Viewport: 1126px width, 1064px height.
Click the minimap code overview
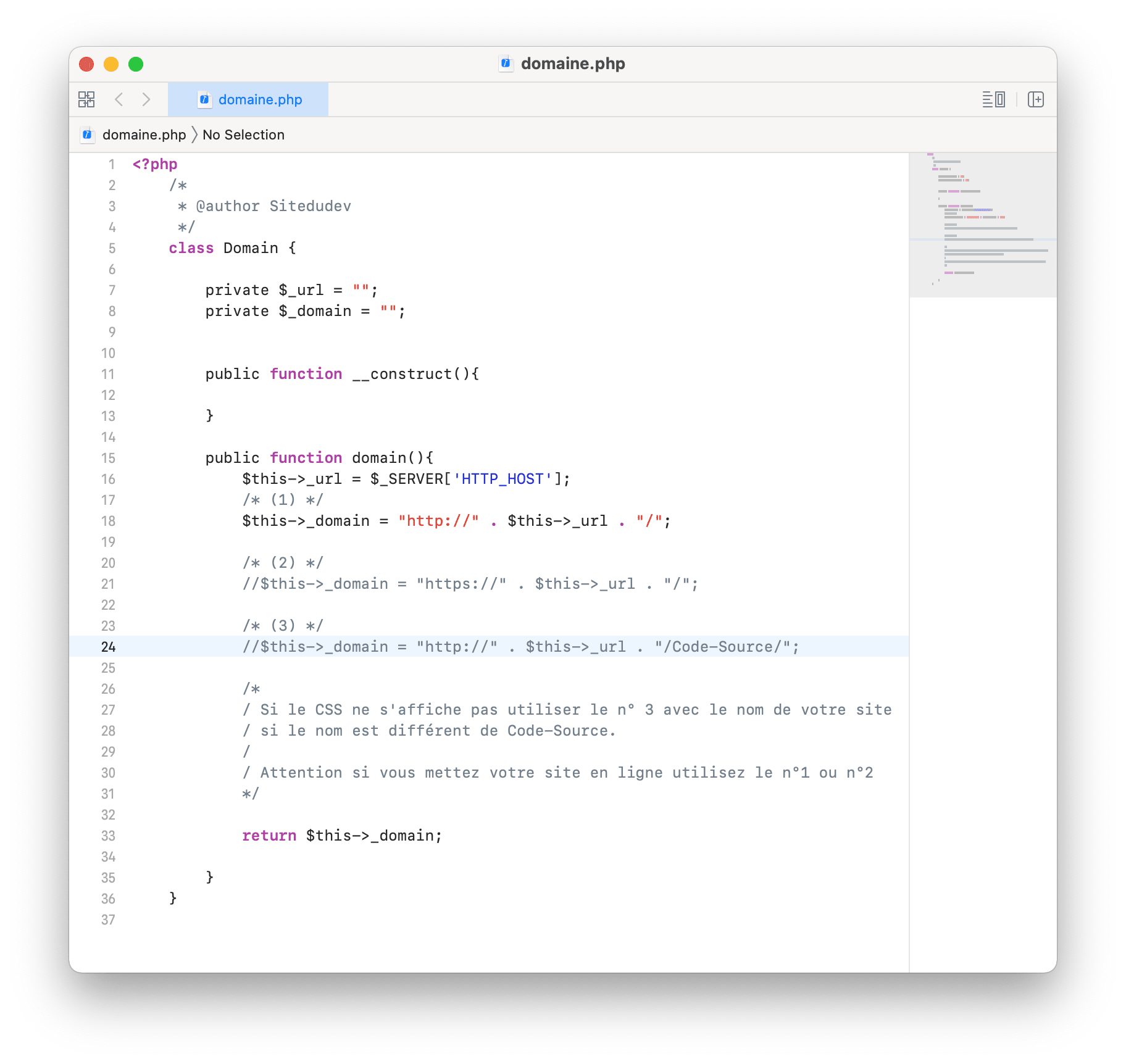pos(983,225)
